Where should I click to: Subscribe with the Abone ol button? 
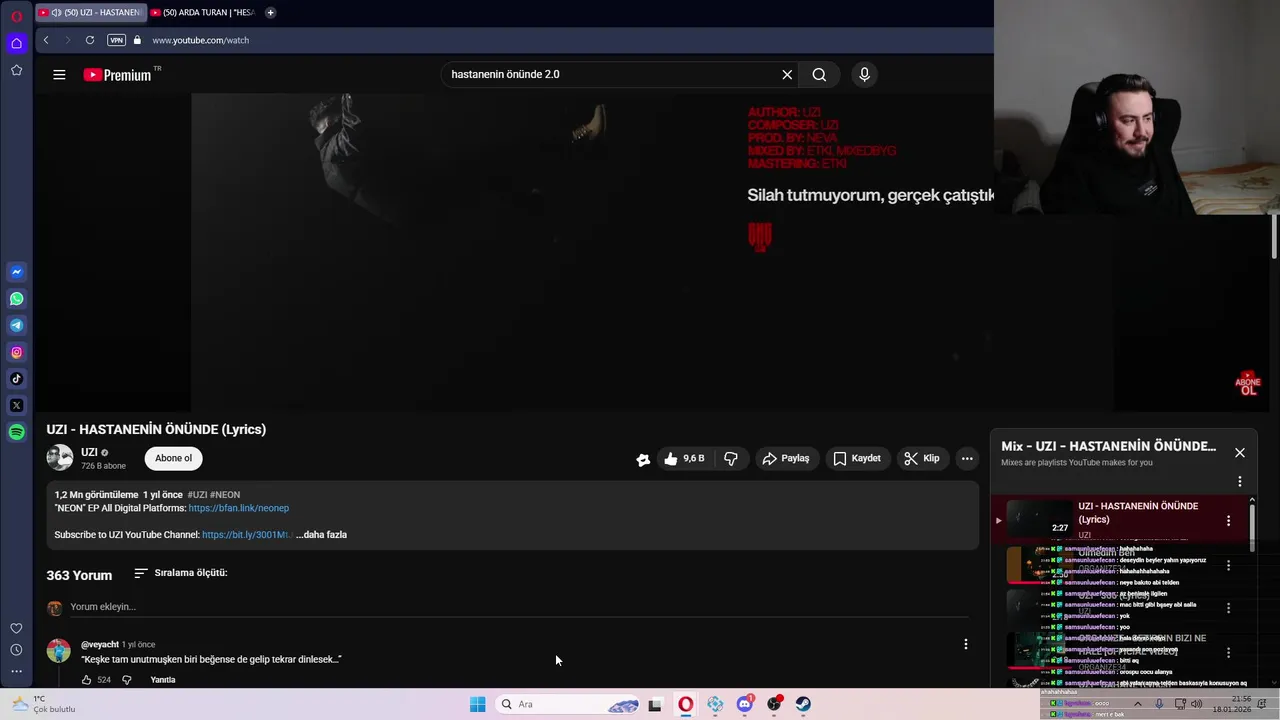173,458
